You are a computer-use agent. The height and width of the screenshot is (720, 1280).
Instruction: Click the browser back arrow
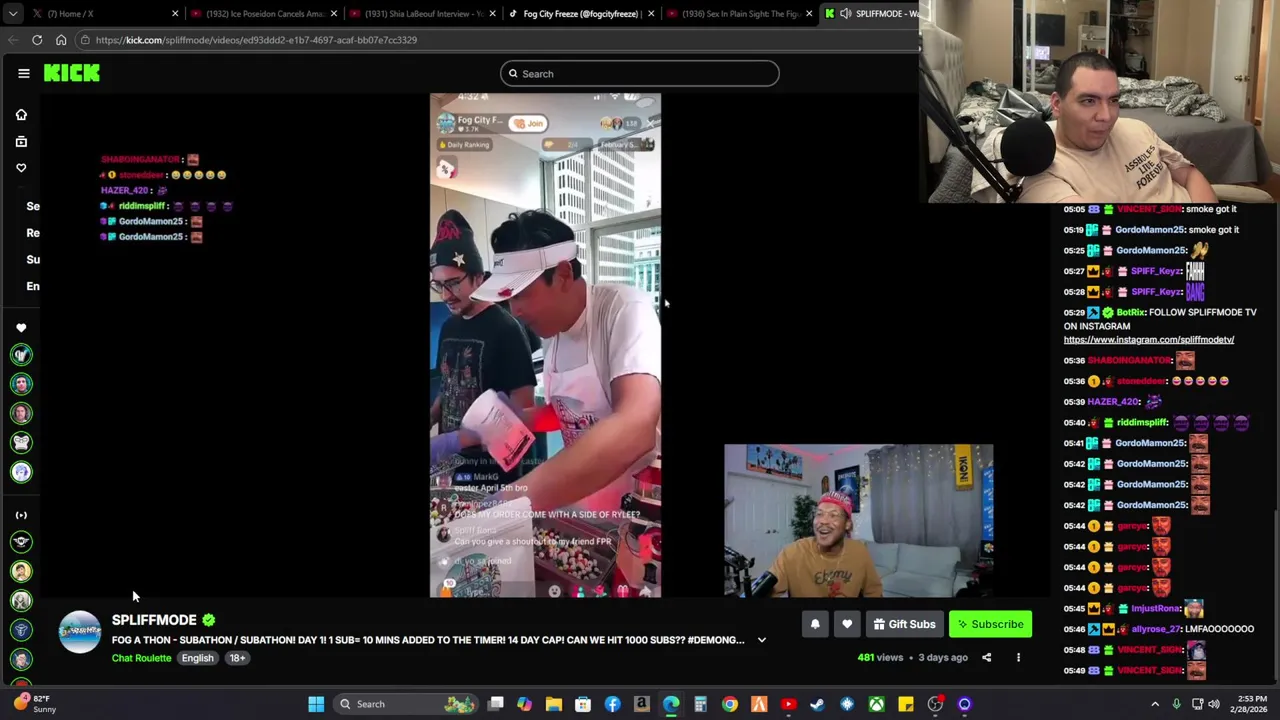[x=13, y=40]
